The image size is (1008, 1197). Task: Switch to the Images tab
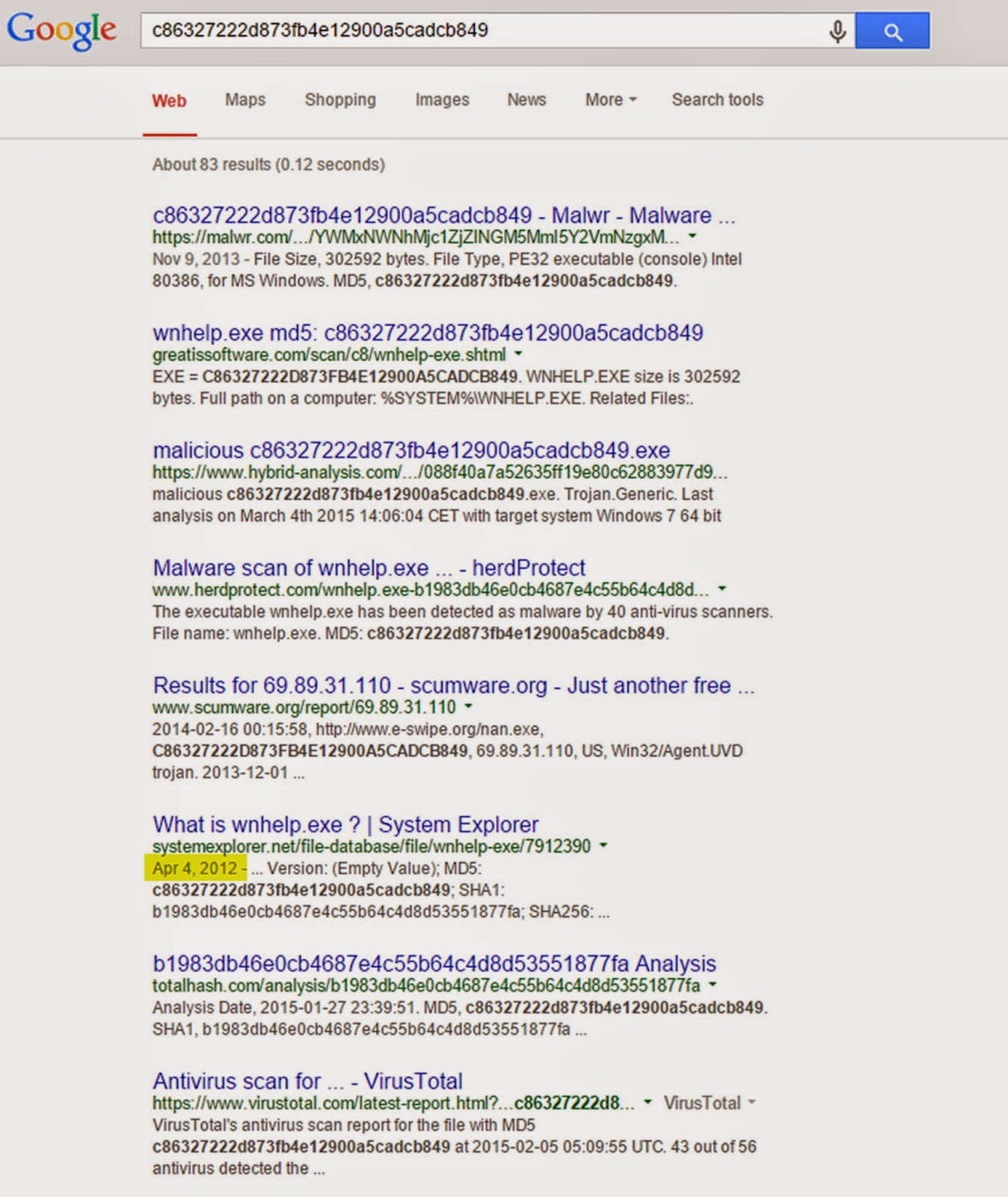[442, 100]
